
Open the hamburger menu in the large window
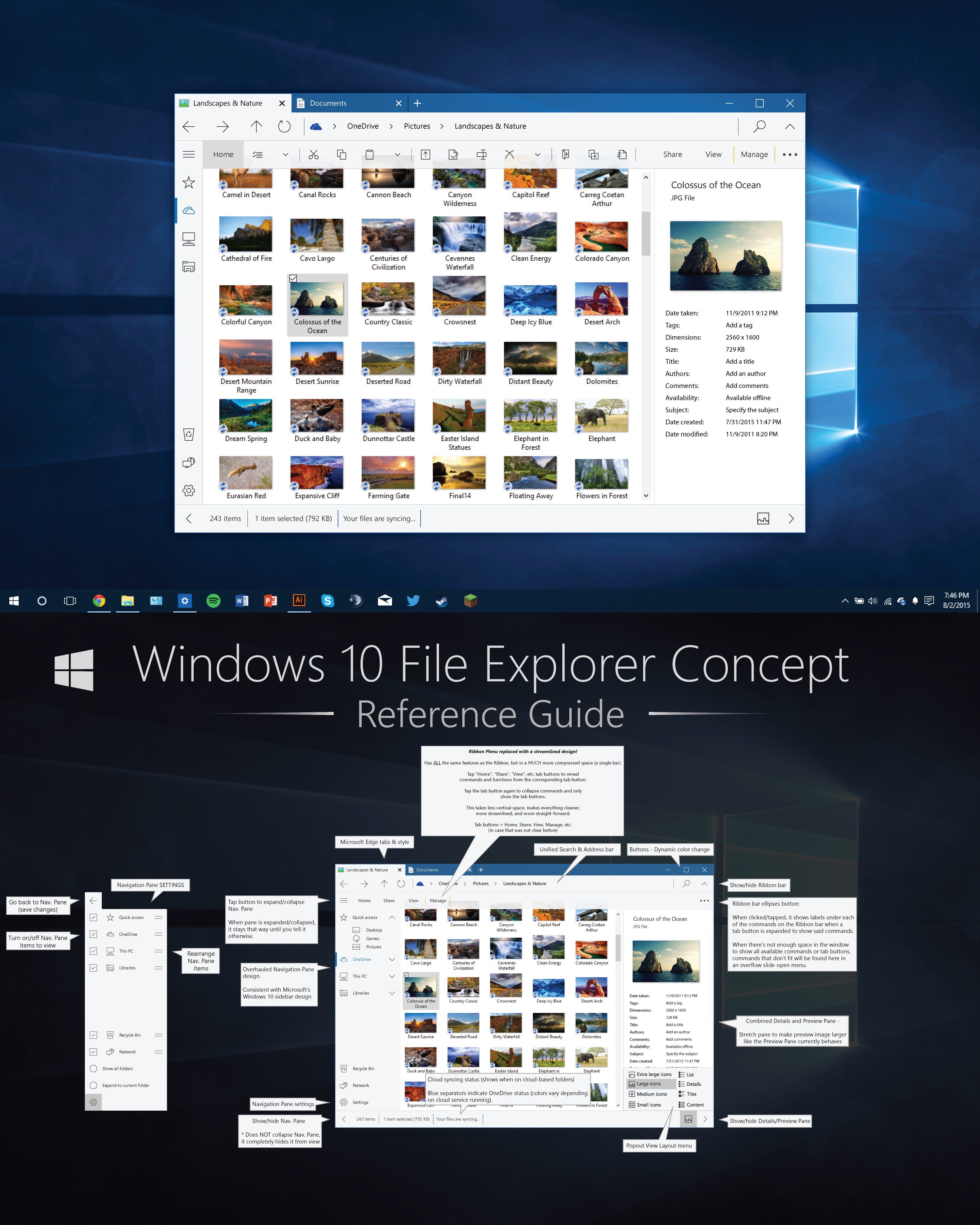[x=189, y=155]
